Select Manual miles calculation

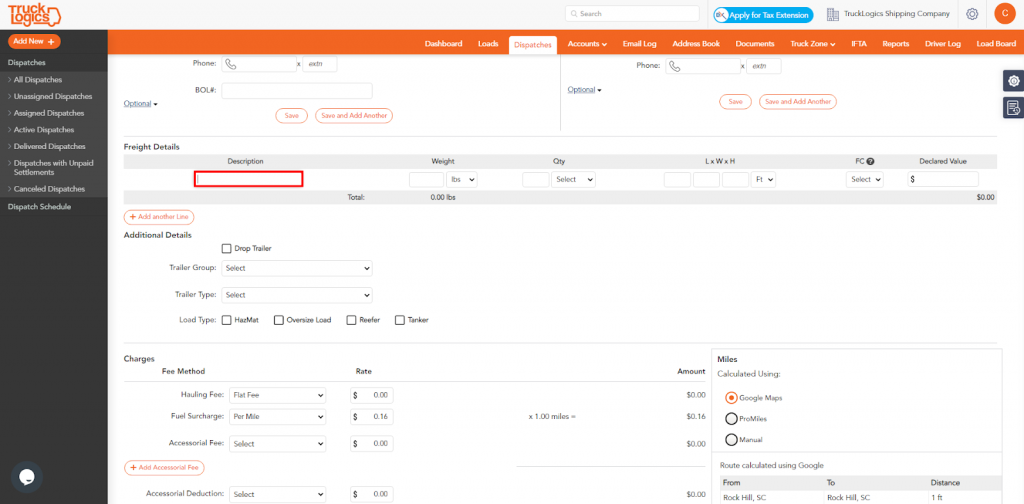731,439
